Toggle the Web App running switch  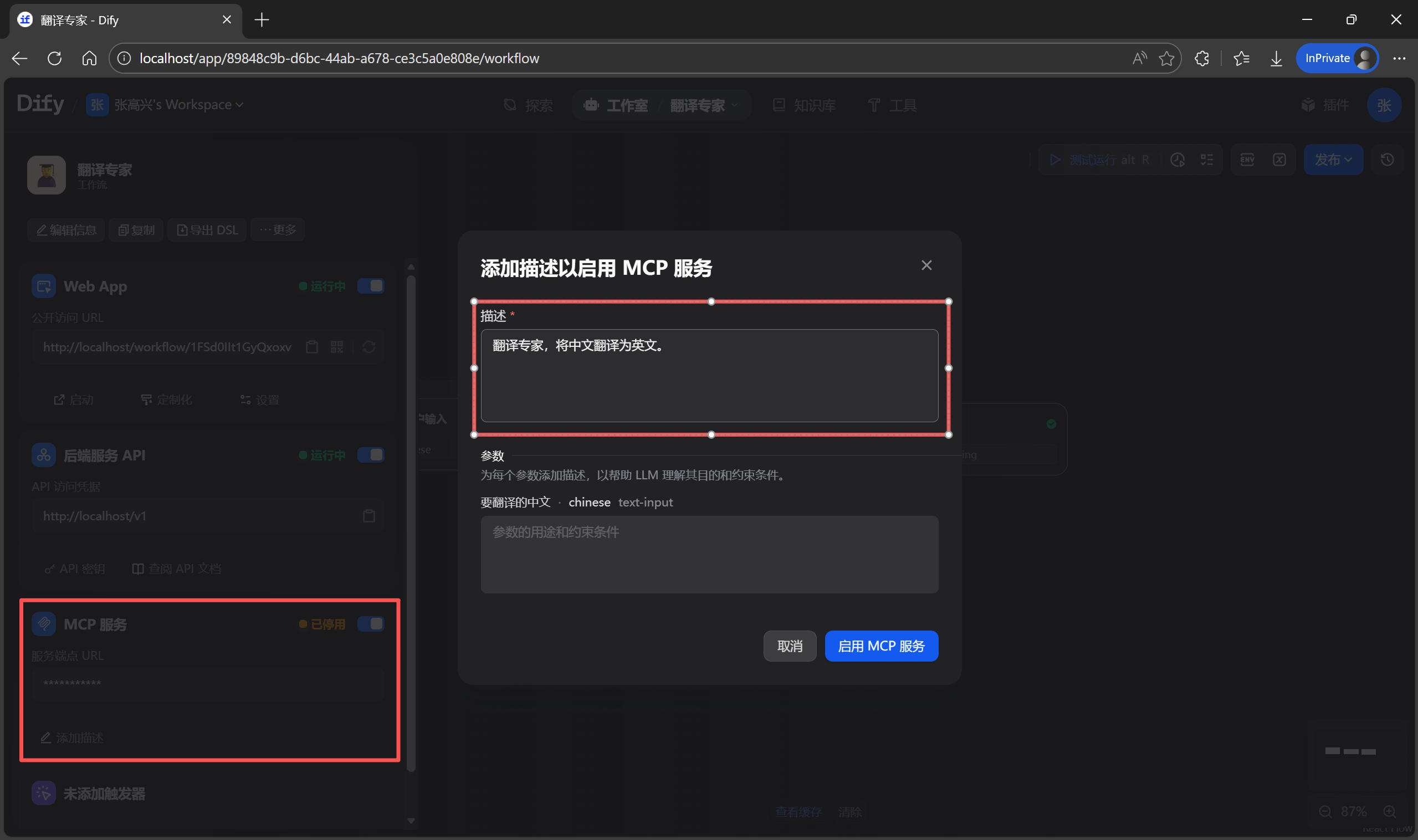pos(371,286)
